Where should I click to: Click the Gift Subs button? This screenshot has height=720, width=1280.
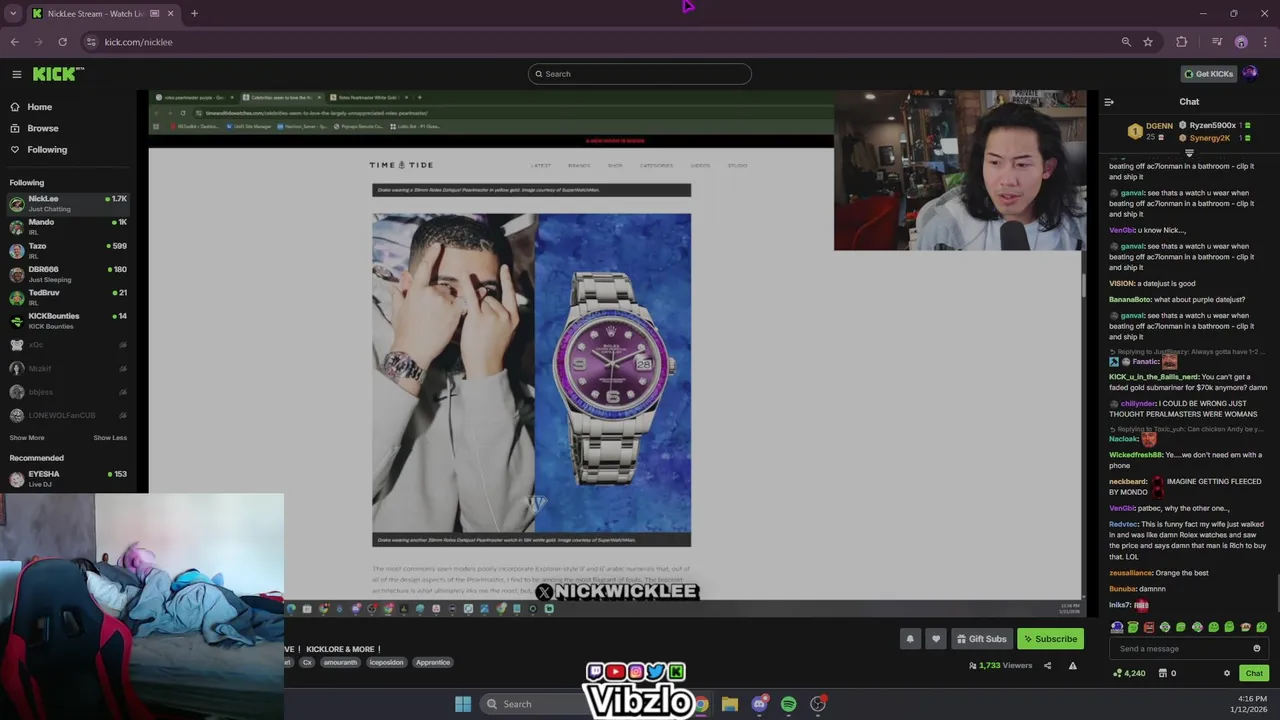pyautogui.click(x=981, y=639)
